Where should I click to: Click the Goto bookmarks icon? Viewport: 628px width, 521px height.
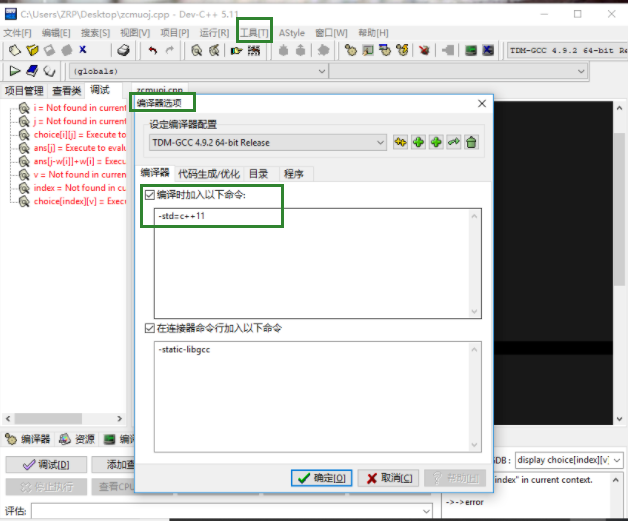[x=49, y=71]
